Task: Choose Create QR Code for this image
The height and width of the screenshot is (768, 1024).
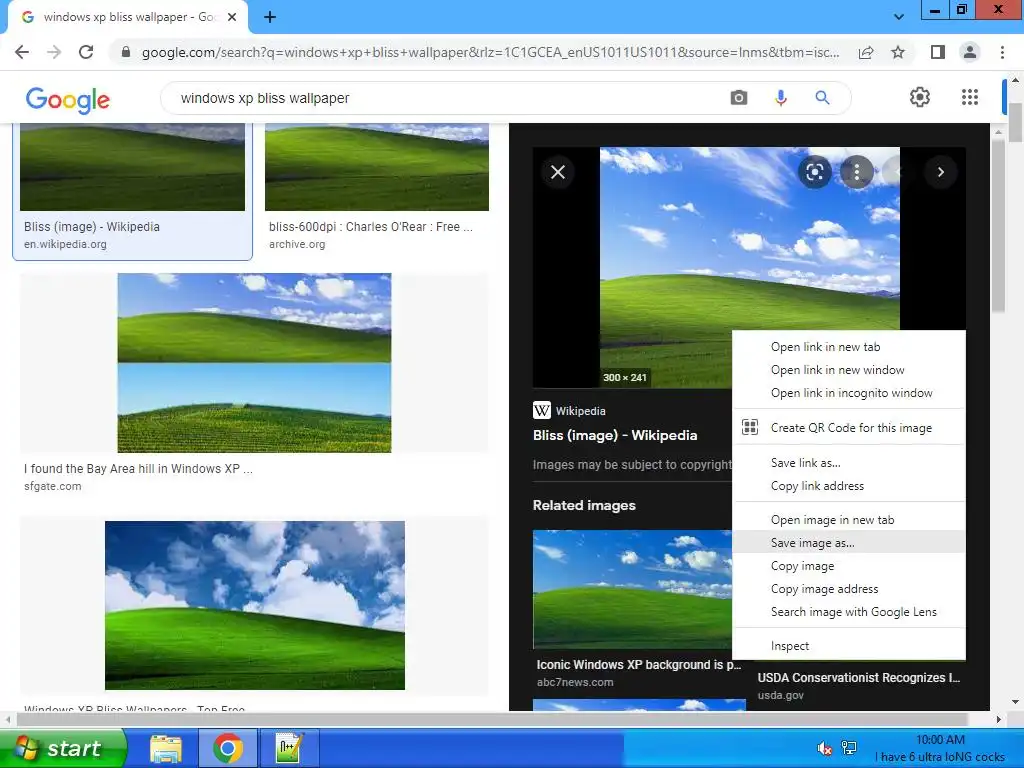Action: click(x=848, y=428)
